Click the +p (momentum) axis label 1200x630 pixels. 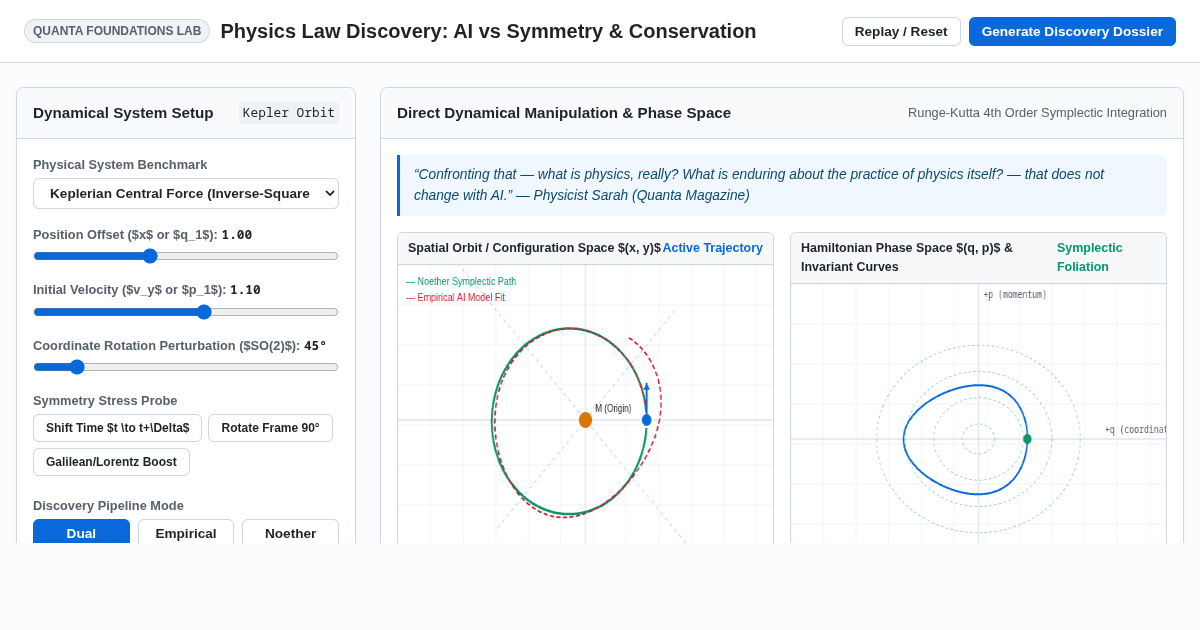[1015, 295]
